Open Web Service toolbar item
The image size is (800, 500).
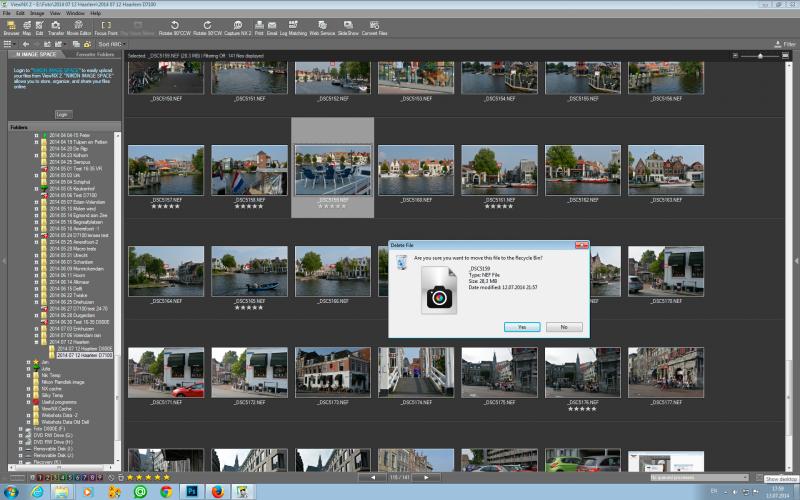pyautogui.click(x=322, y=28)
